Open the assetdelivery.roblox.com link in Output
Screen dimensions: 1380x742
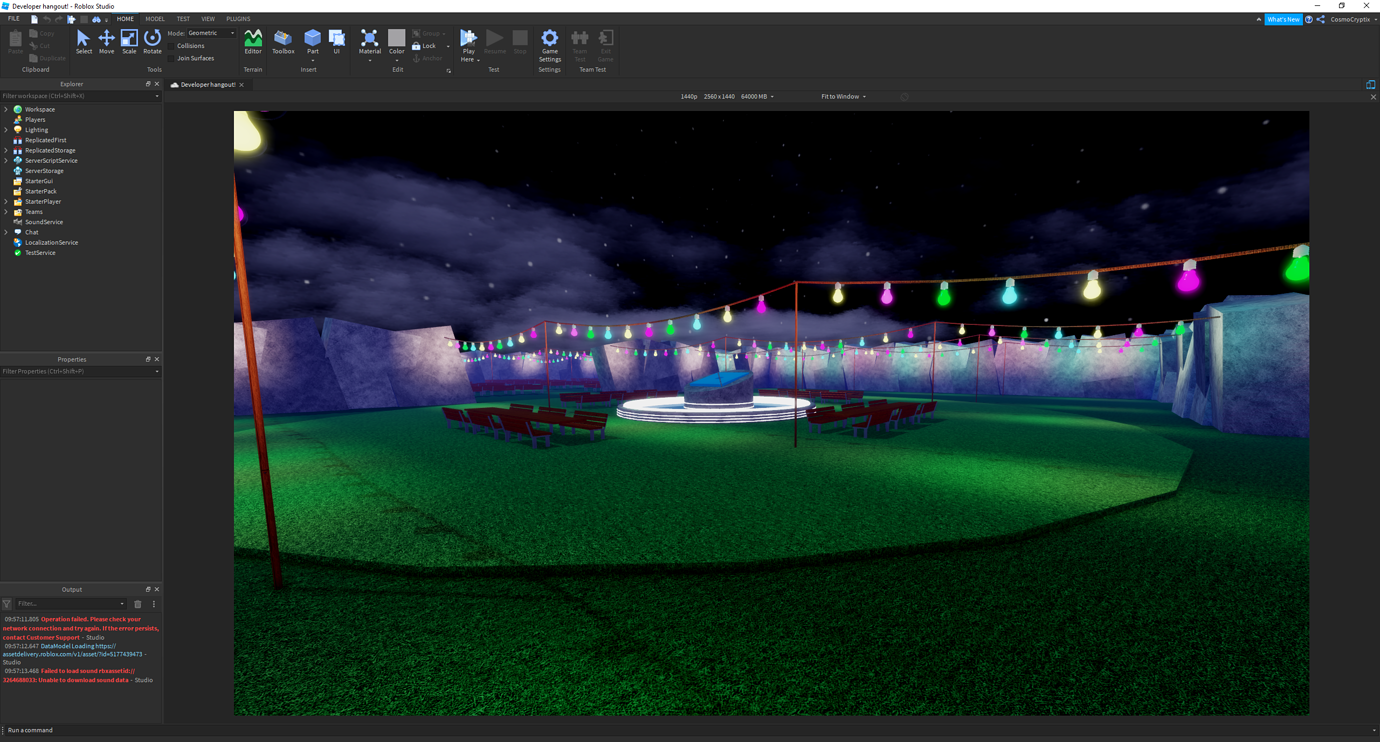72,654
